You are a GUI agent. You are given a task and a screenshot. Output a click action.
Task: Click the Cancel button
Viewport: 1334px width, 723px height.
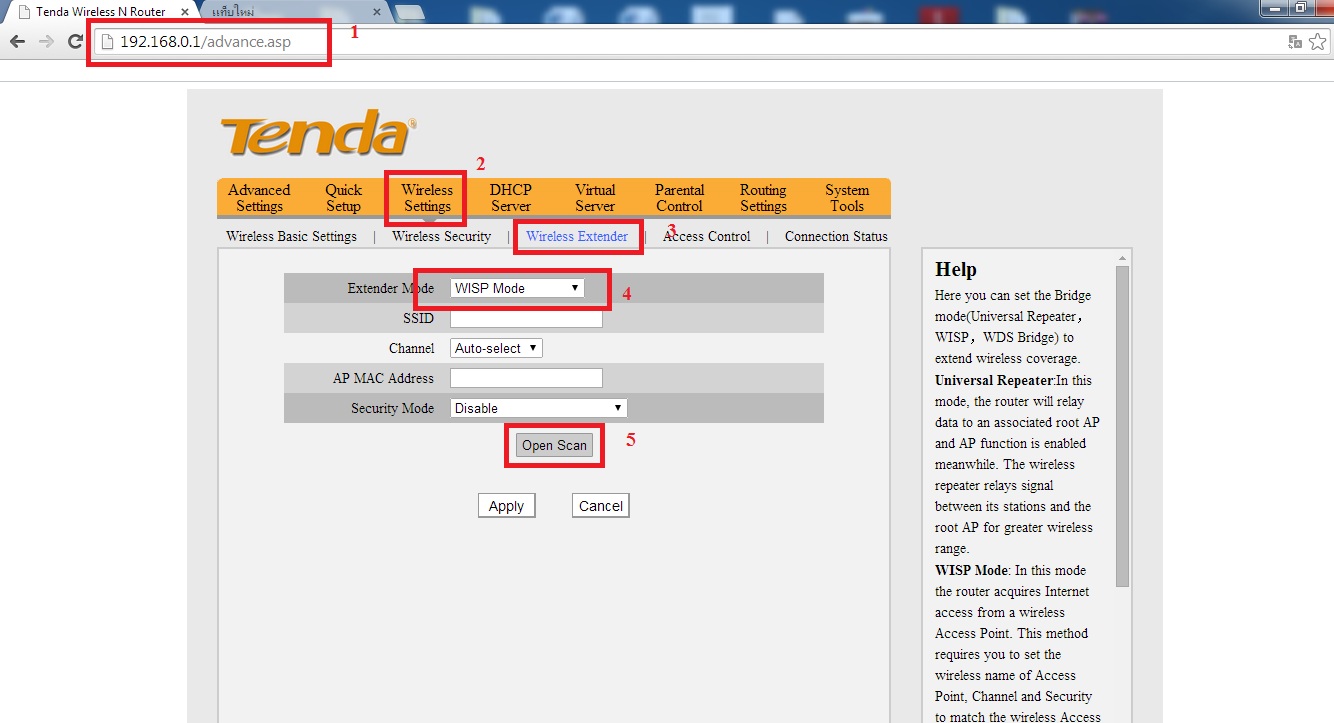600,506
